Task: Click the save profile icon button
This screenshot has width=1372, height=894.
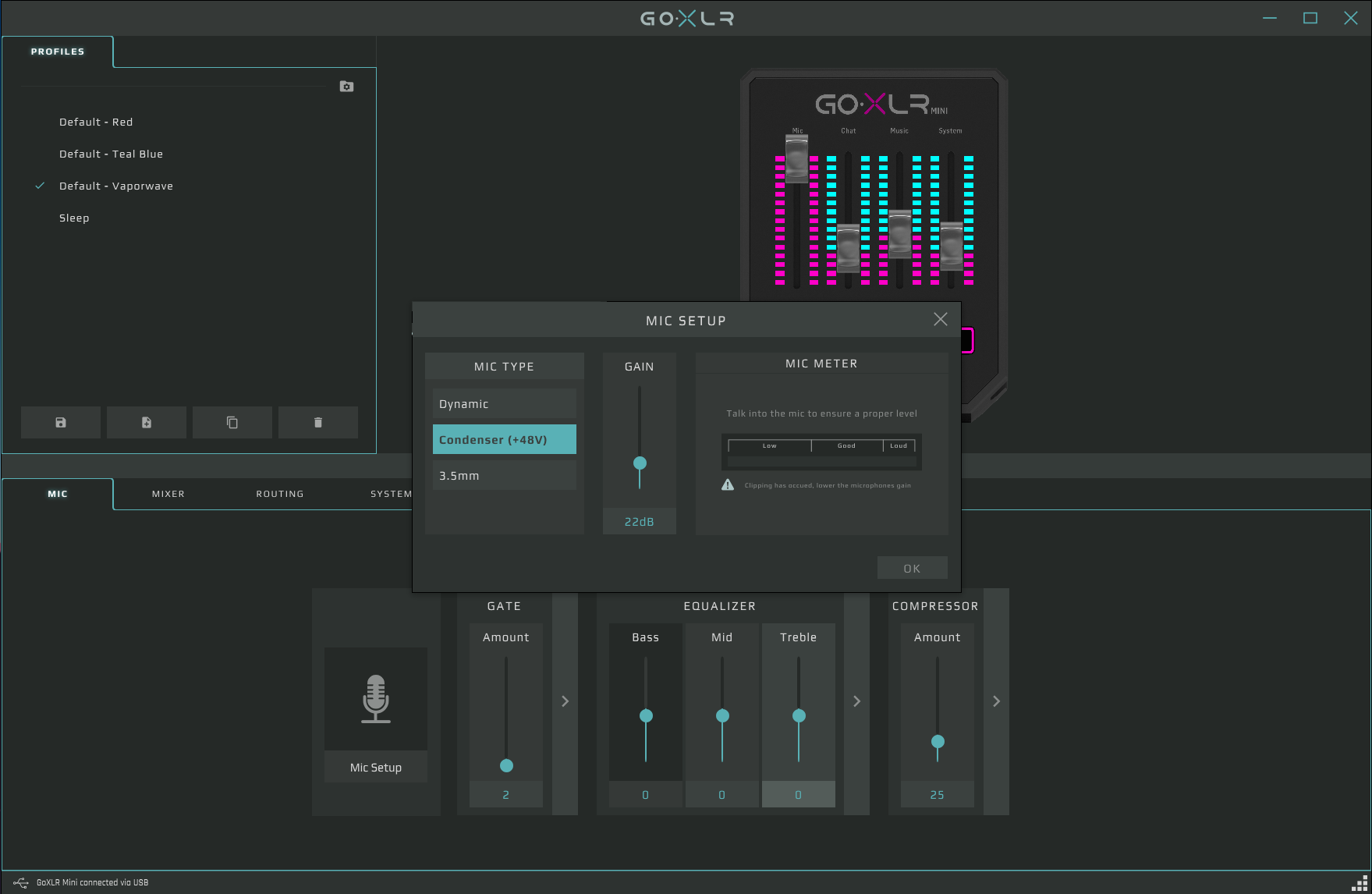Action: tap(61, 422)
